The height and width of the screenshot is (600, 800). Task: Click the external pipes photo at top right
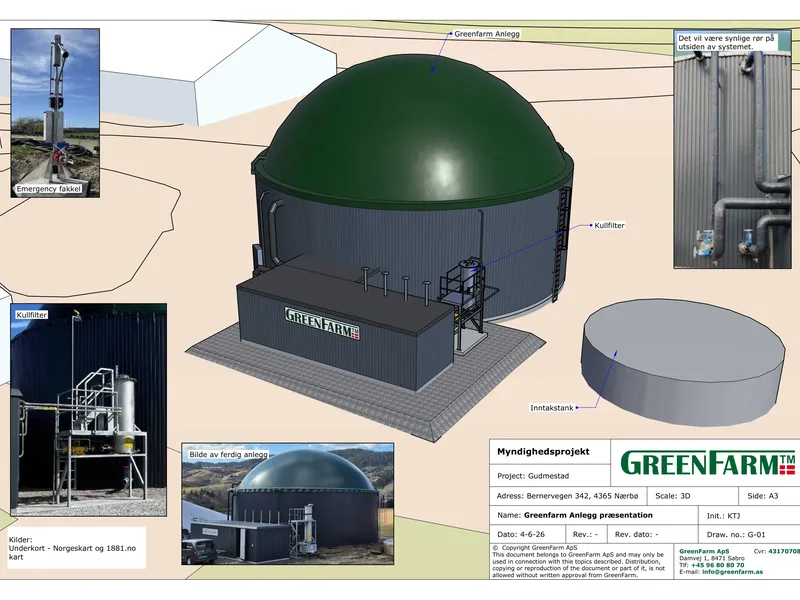733,148
